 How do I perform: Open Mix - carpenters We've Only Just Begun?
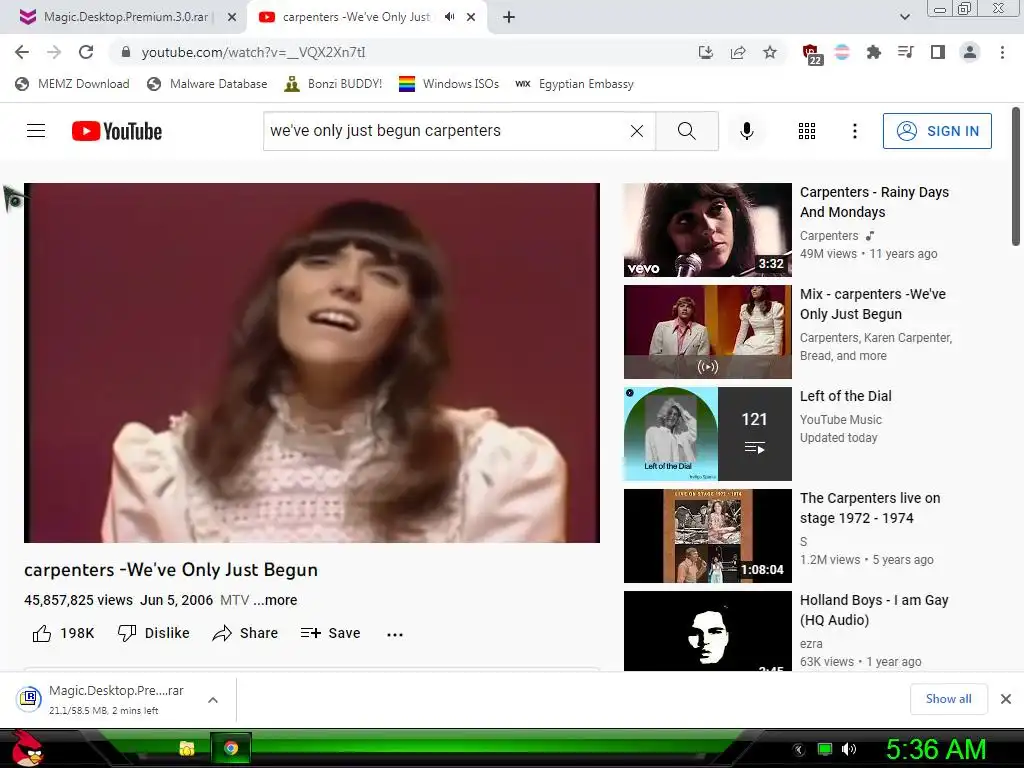click(x=872, y=304)
